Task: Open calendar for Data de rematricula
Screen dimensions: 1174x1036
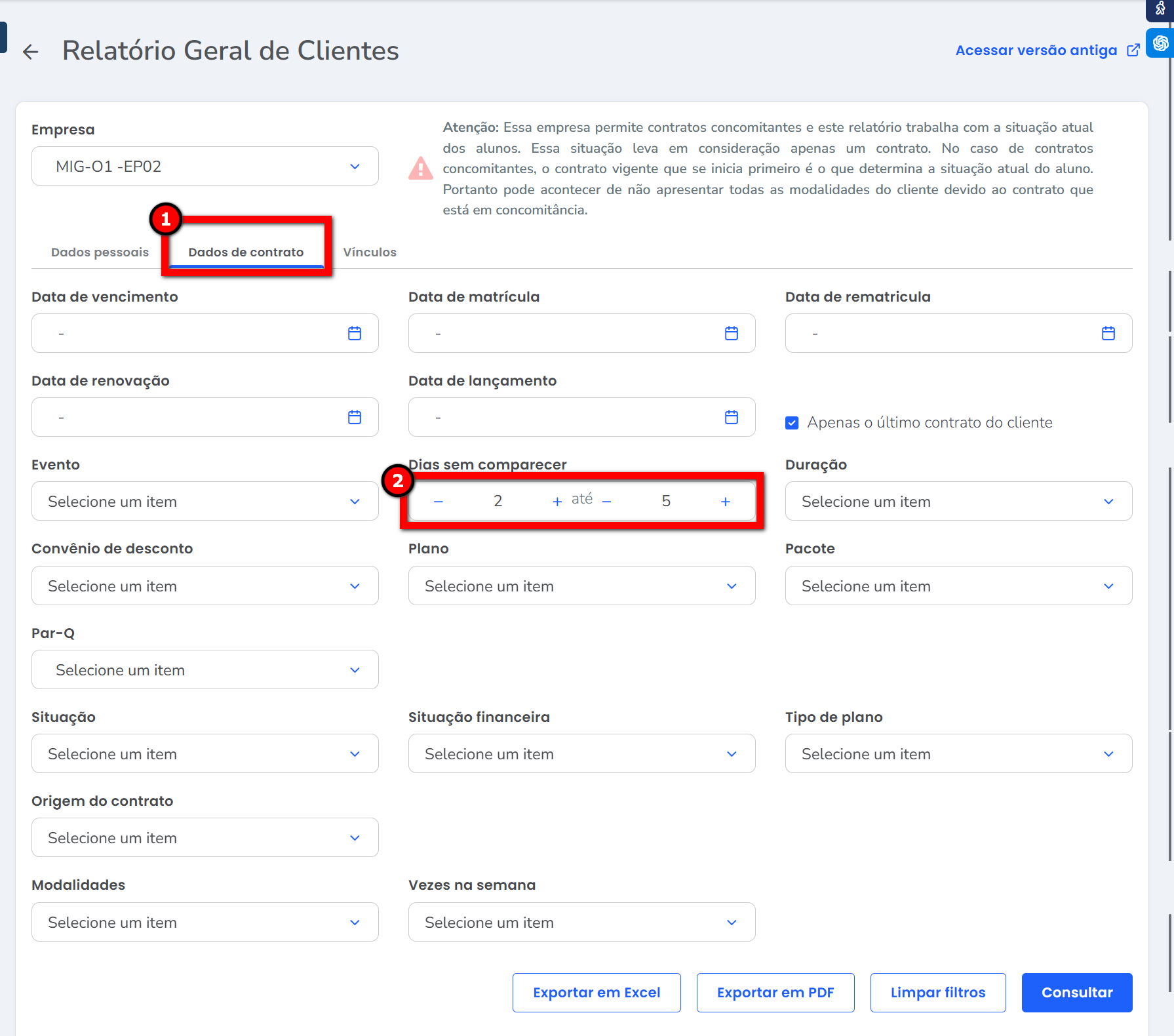Action: click(1108, 333)
